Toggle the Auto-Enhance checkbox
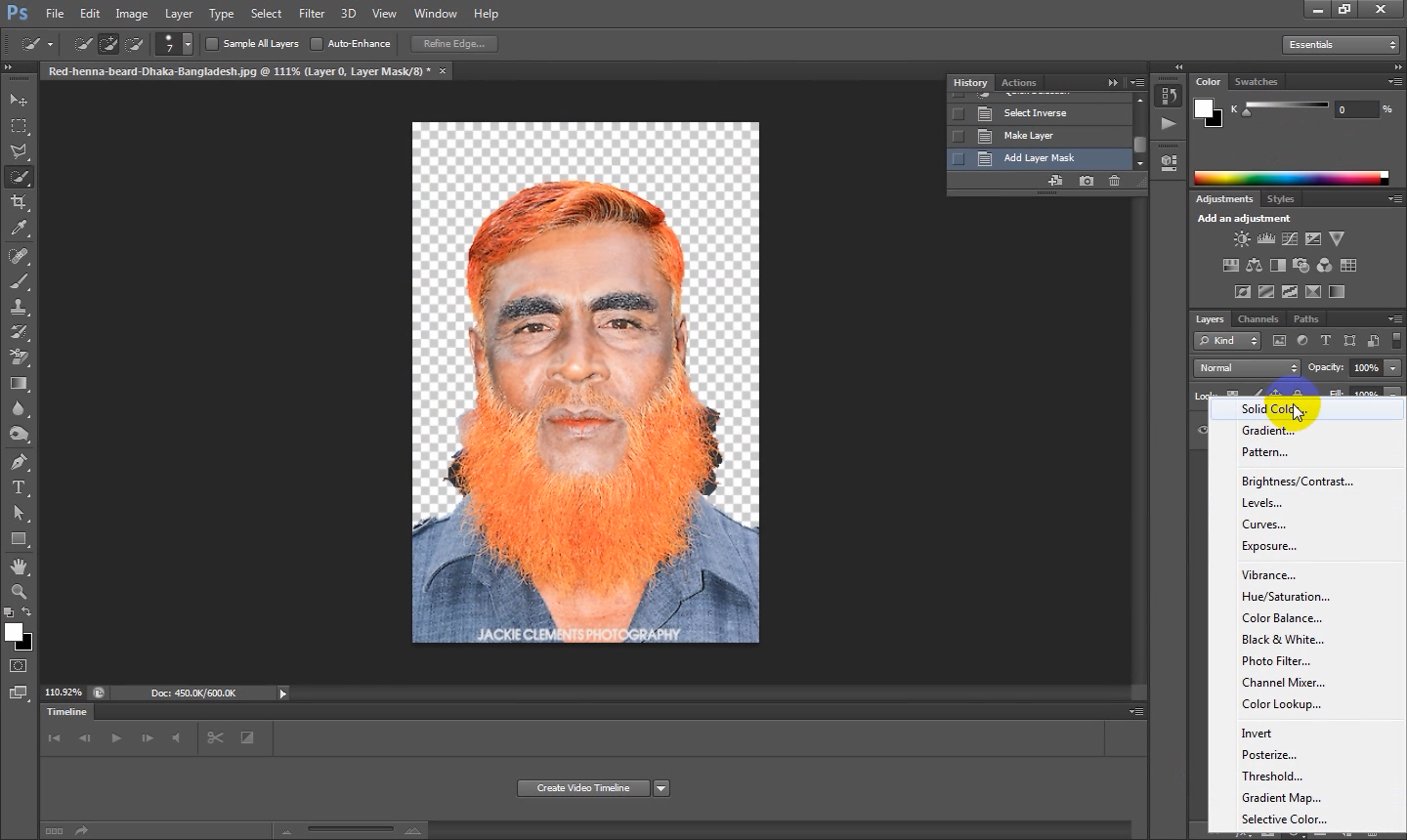Screen dimensions: 1407x840 point(317,44)
